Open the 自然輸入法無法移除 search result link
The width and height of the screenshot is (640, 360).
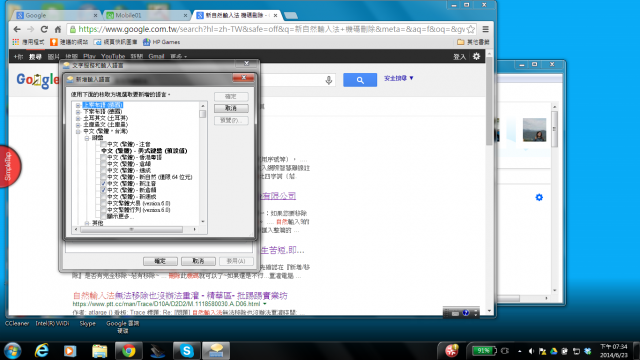click(180, 296)
